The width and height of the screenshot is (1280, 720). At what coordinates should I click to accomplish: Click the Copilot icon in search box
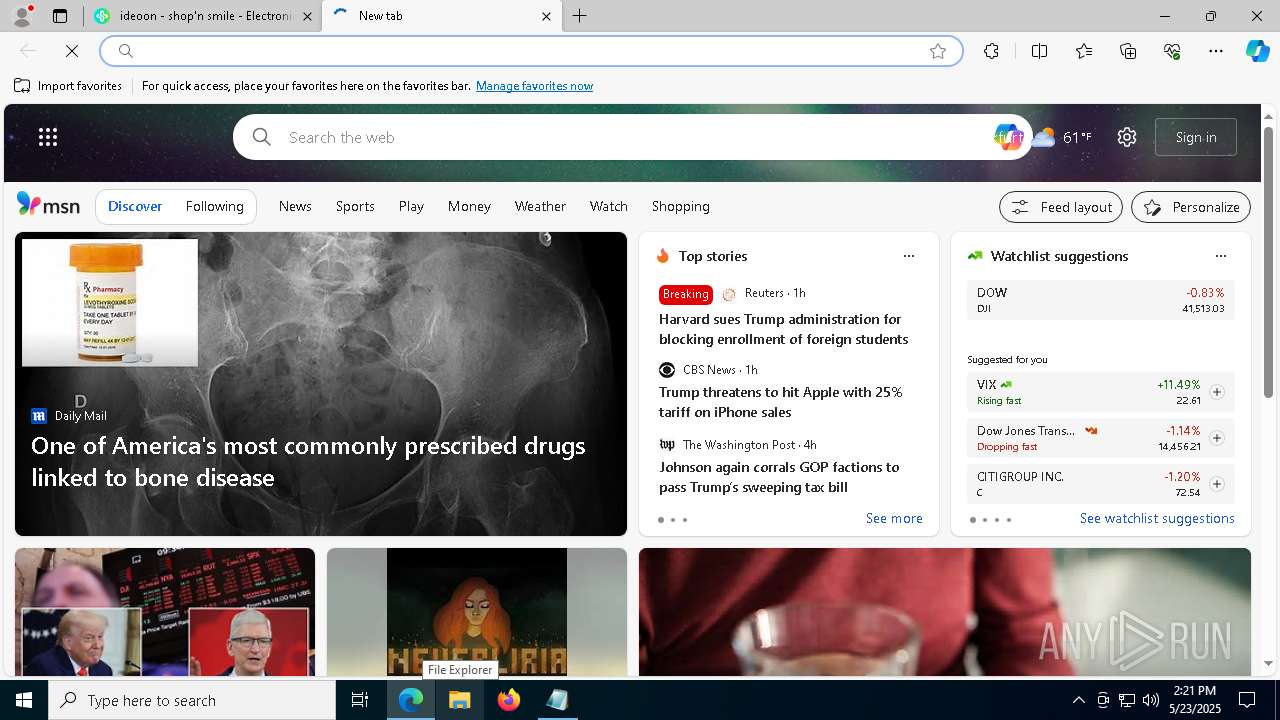point(1008,137)
